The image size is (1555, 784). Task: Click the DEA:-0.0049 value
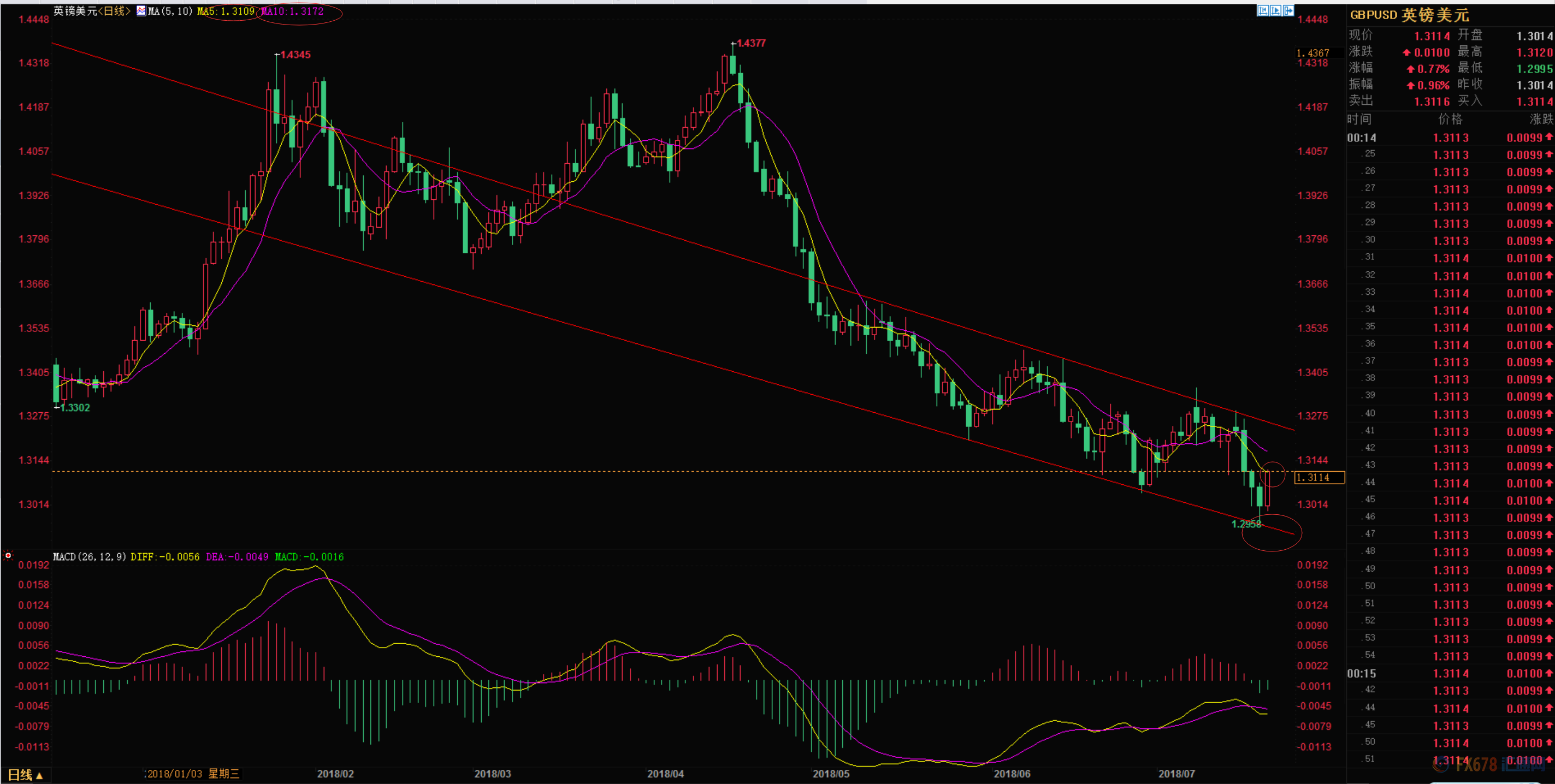pyautogui.click(x=237, y=556)
